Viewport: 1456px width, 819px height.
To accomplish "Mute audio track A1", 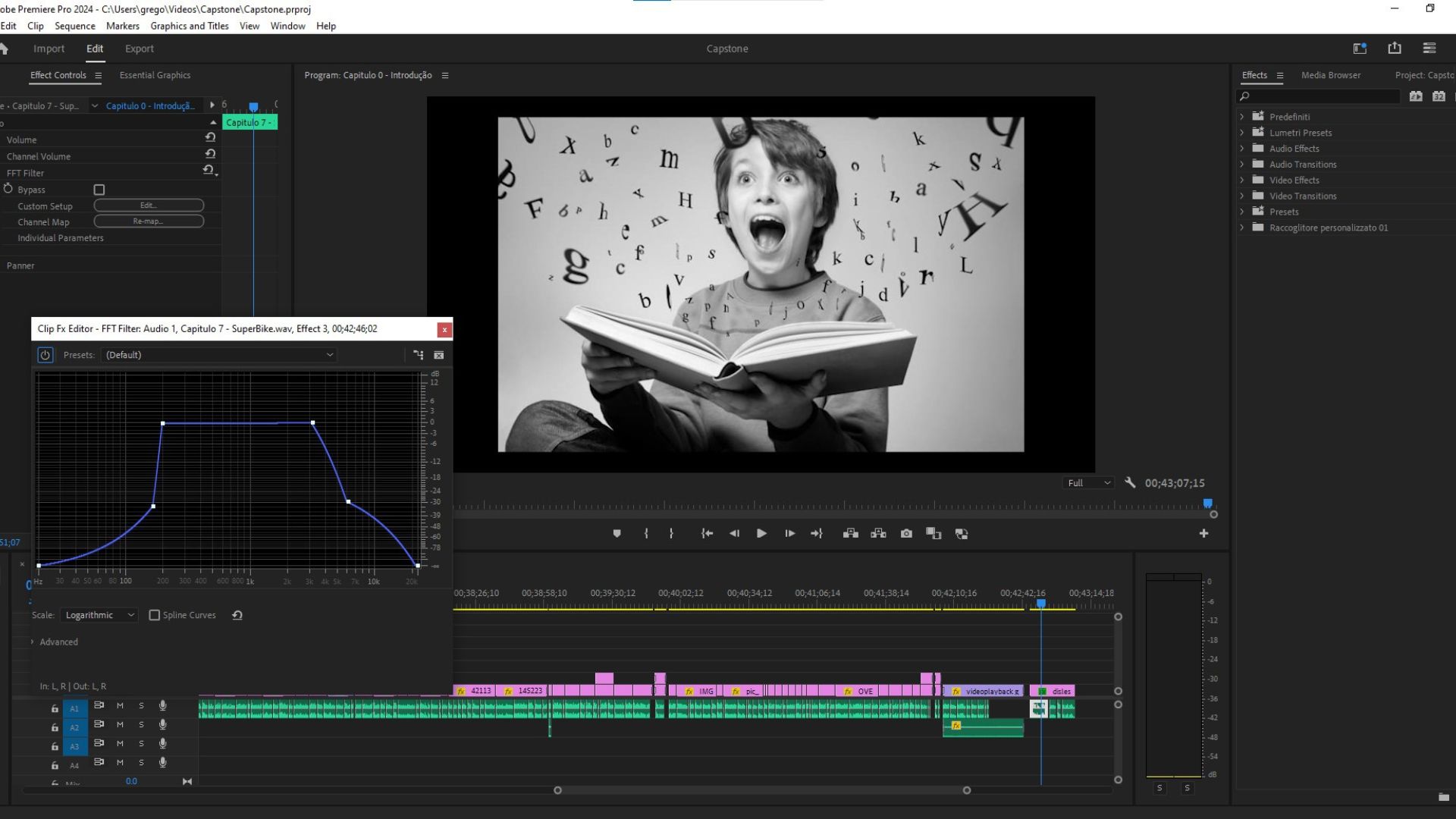I will (120, 706).
